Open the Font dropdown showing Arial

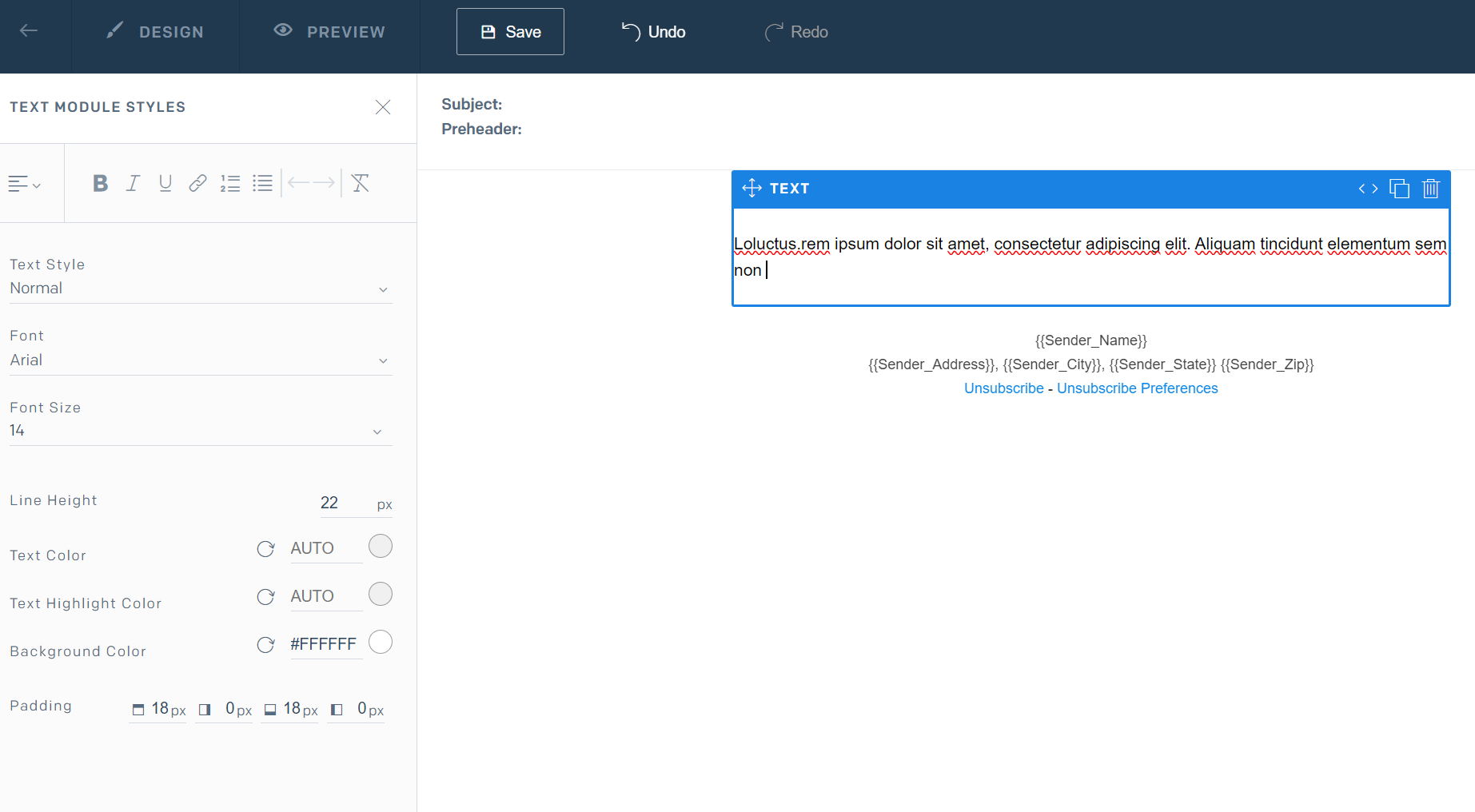click(x=200, y=360)
